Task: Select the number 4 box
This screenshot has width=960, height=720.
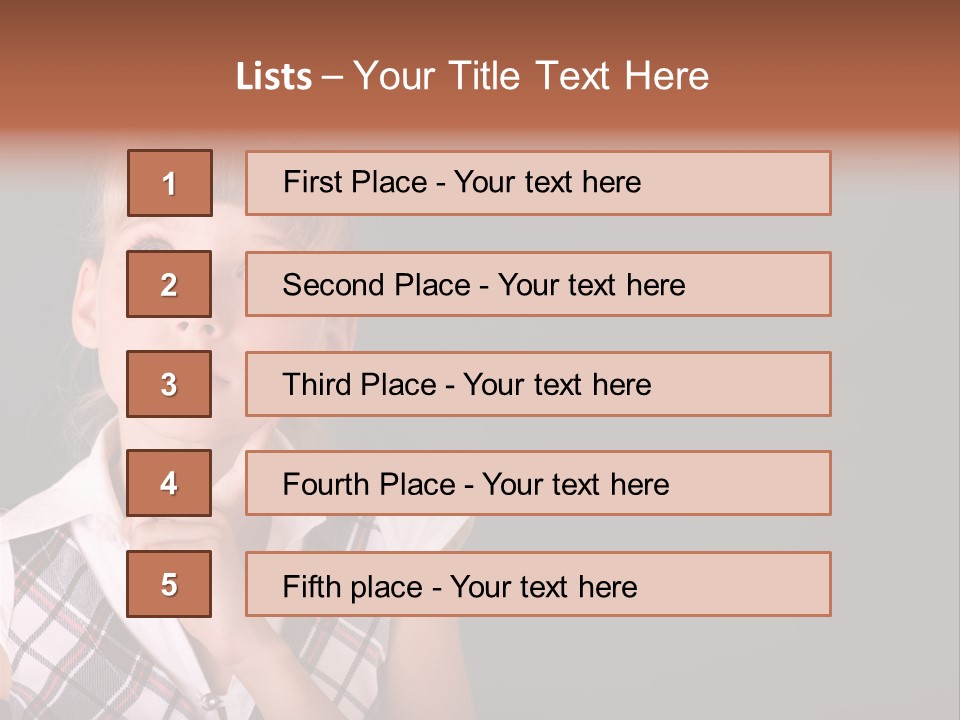Action: click(x=169, y=483)
